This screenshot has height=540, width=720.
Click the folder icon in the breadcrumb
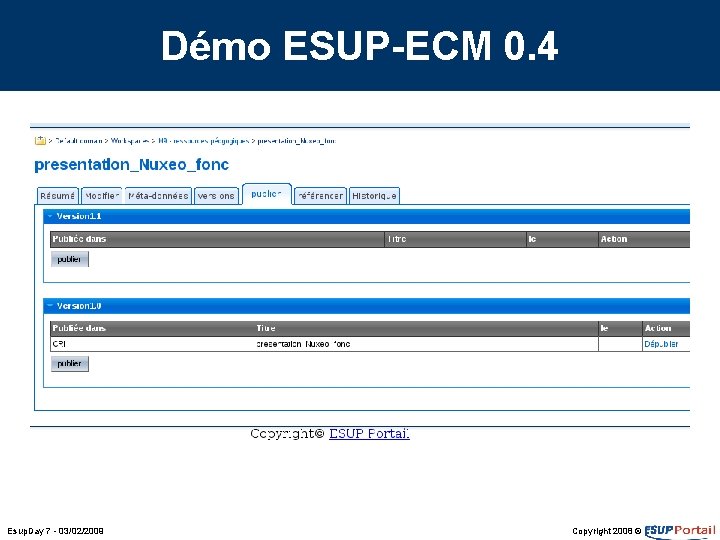pyautogui.click(x=40, y=141)
